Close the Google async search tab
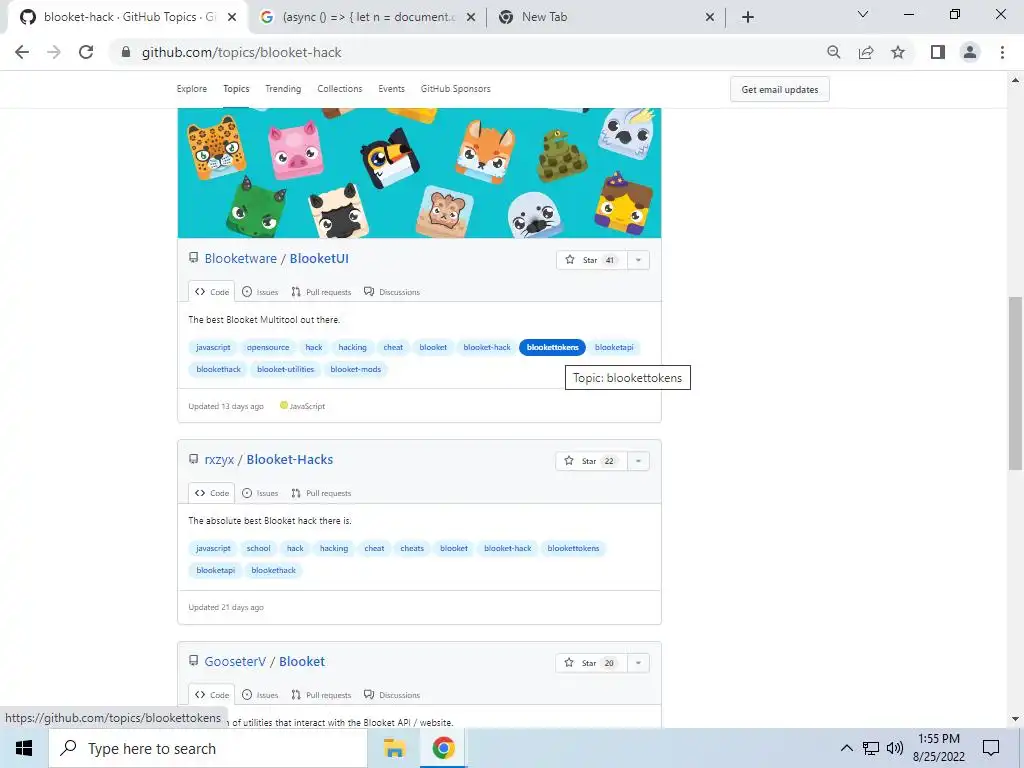The width and height of the screenshot is (1024, 768). 471,17
